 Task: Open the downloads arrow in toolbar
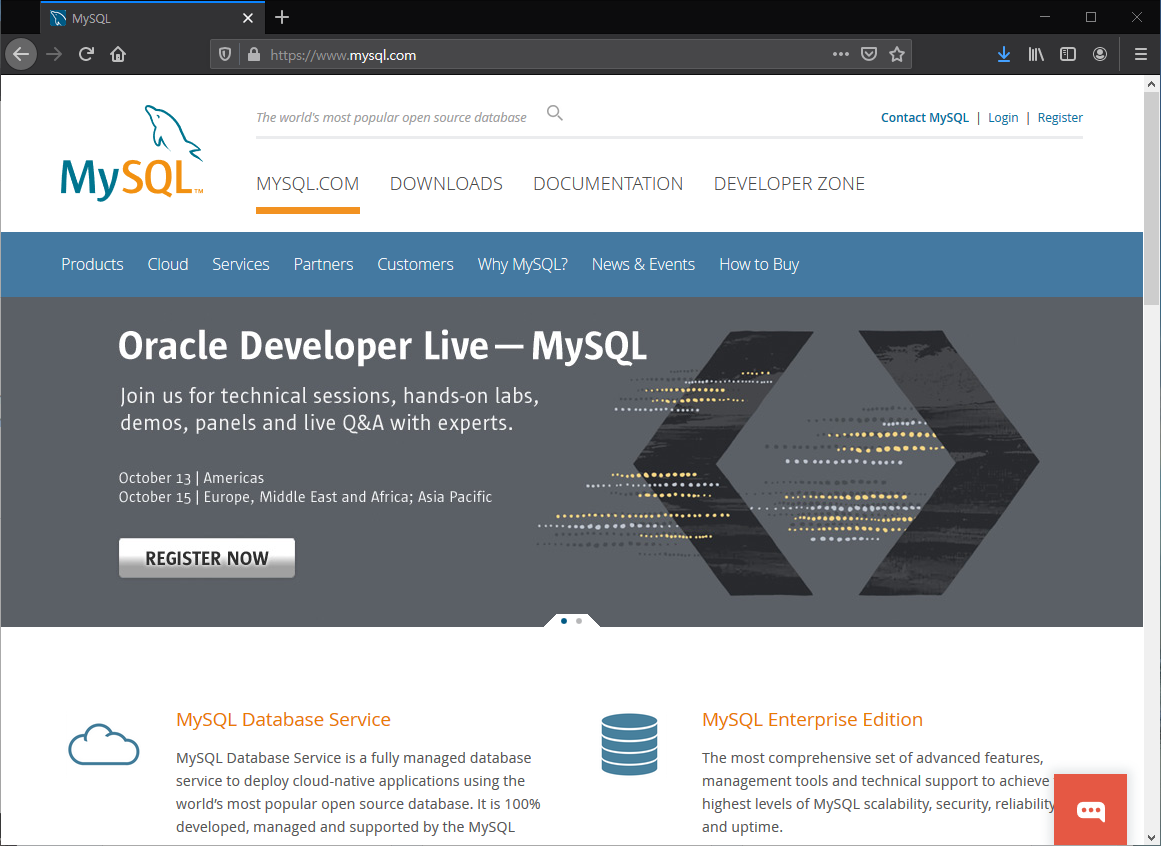point(1004,54)
